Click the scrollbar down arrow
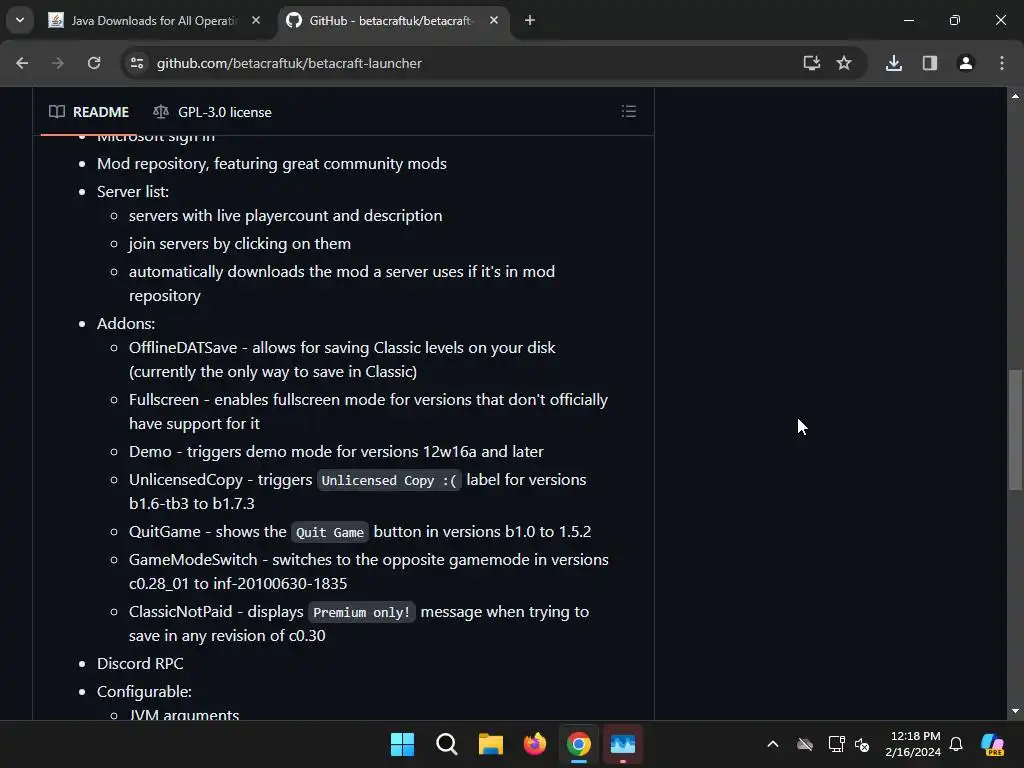 [x=1015, y=711]
